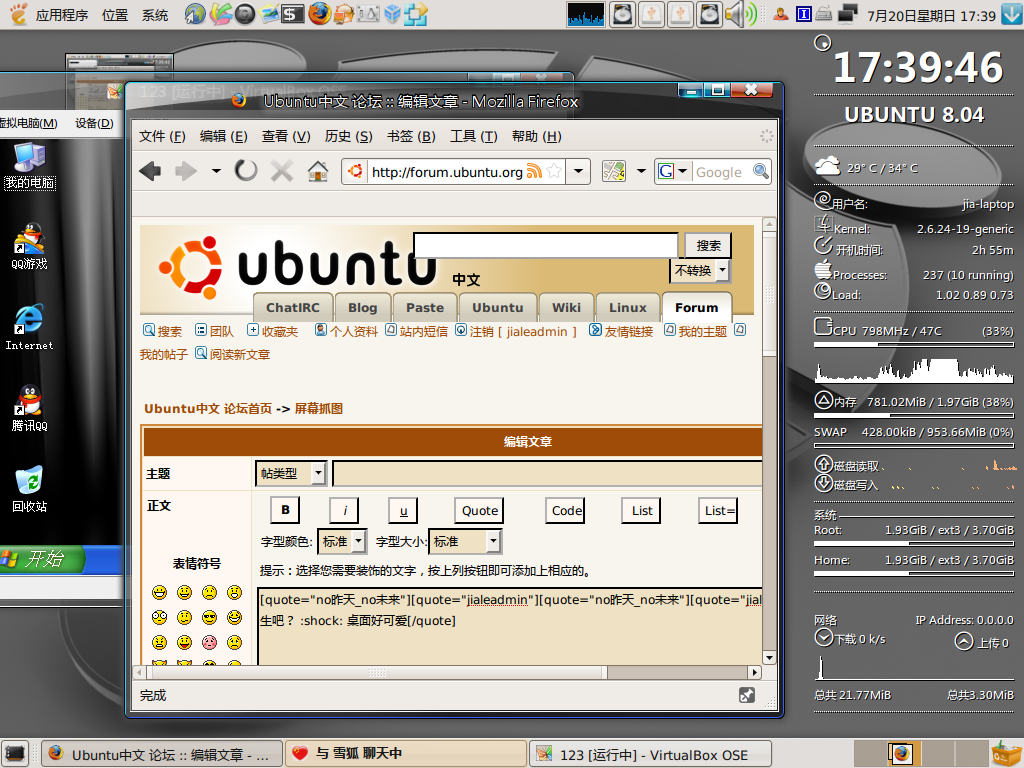Open the 文件 (F) menu in Firefox
This screenshot has width=1024, height=768.
point(162,136)
